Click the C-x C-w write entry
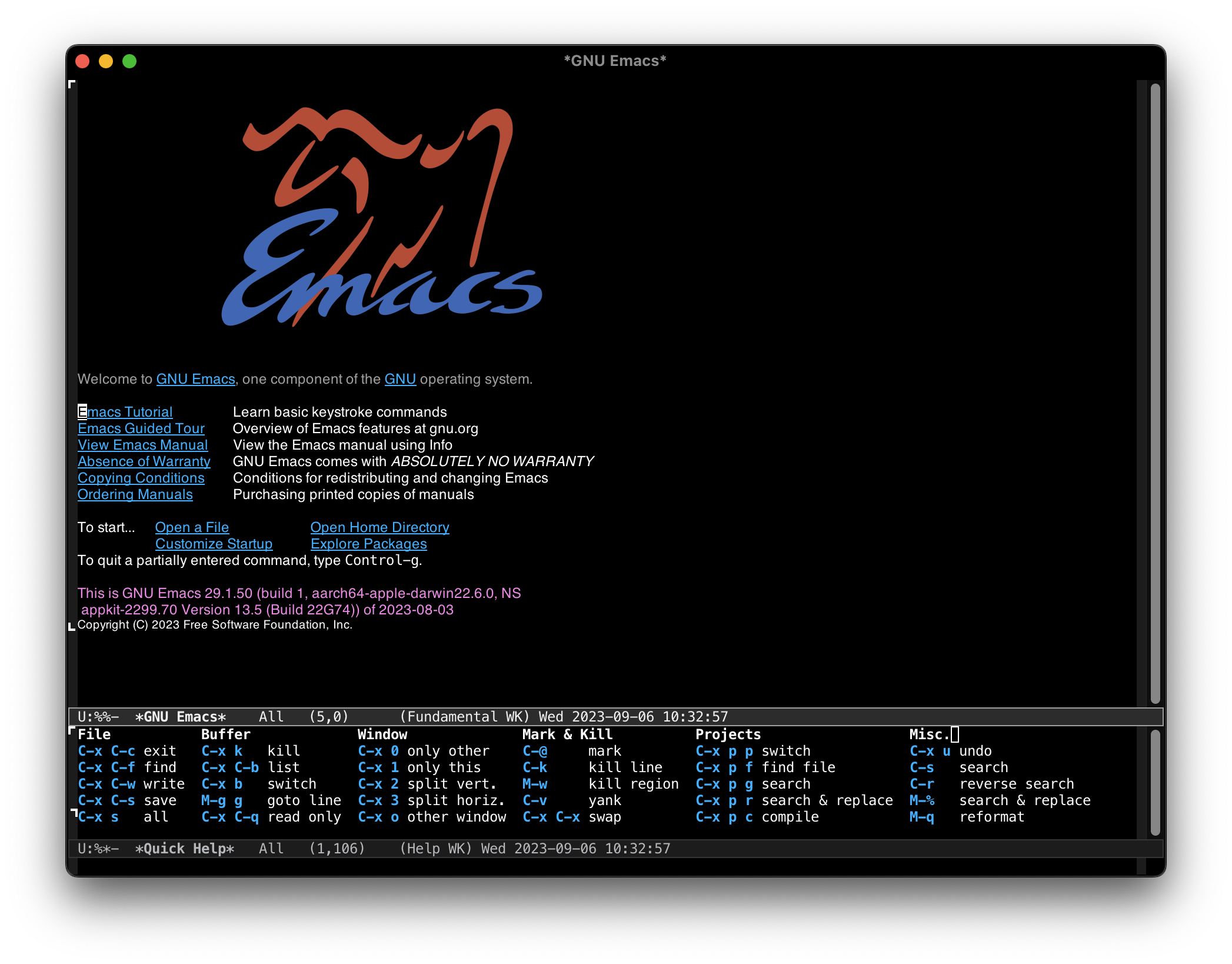Screen dimensions: 1232x964 point(131,784)
